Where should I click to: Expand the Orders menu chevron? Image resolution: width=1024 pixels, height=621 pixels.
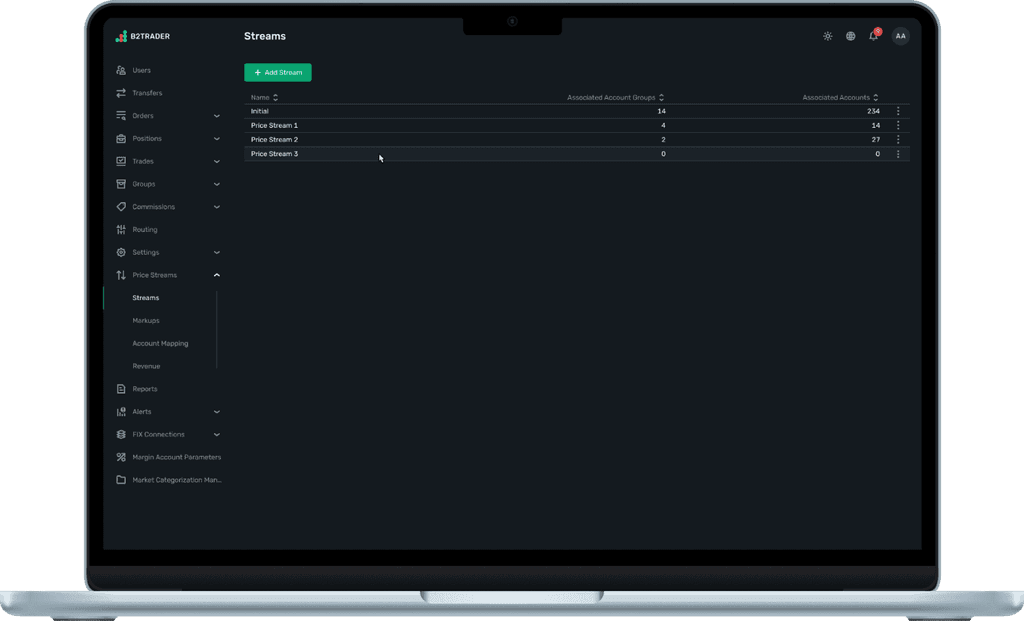[217, 116]
